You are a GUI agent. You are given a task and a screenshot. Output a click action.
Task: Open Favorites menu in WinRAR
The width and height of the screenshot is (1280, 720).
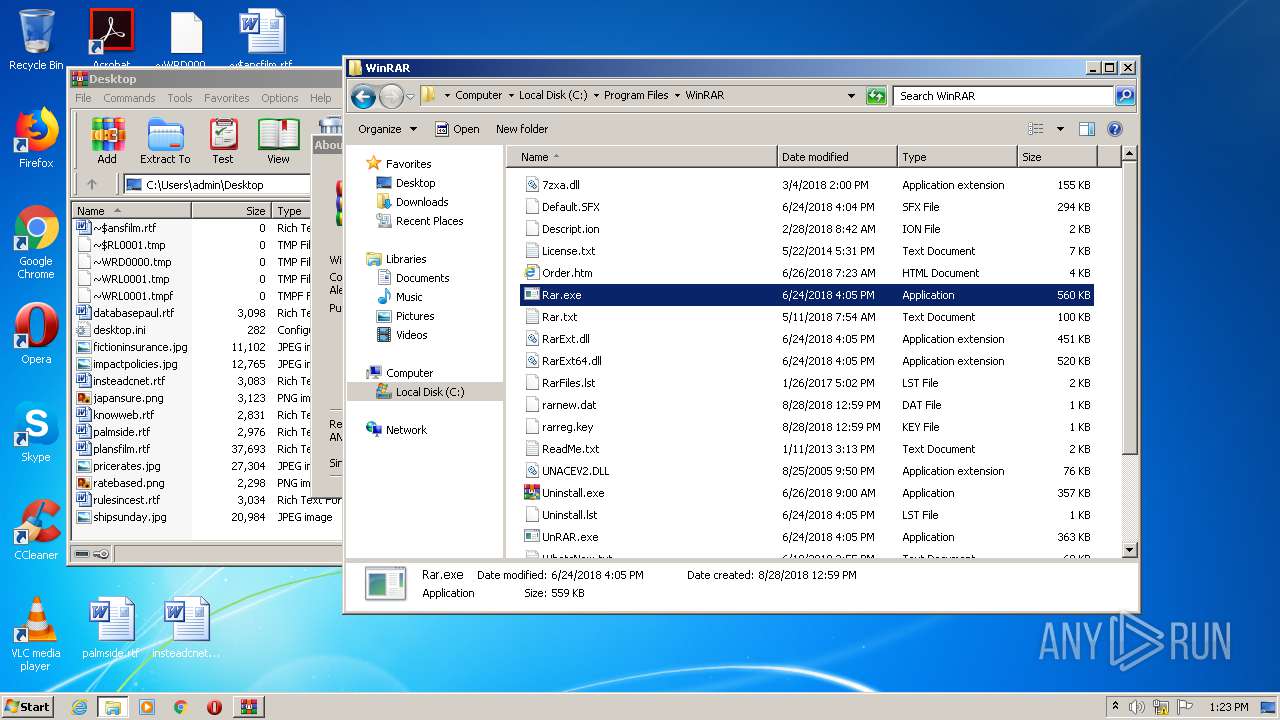click(x=227, y=98)
